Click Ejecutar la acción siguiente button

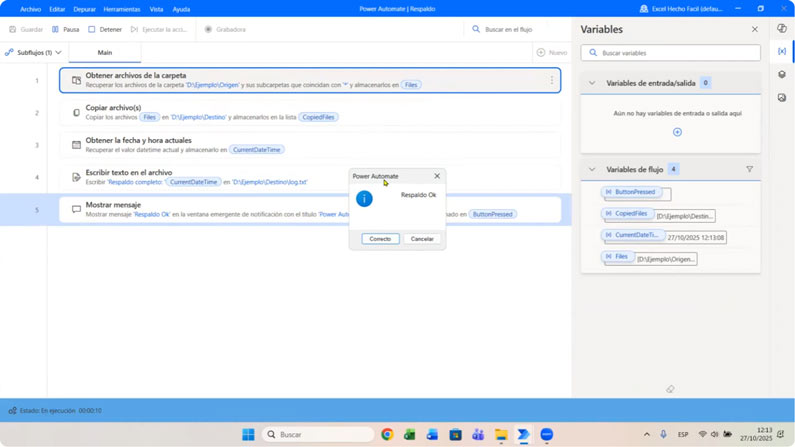coord(159,29)
